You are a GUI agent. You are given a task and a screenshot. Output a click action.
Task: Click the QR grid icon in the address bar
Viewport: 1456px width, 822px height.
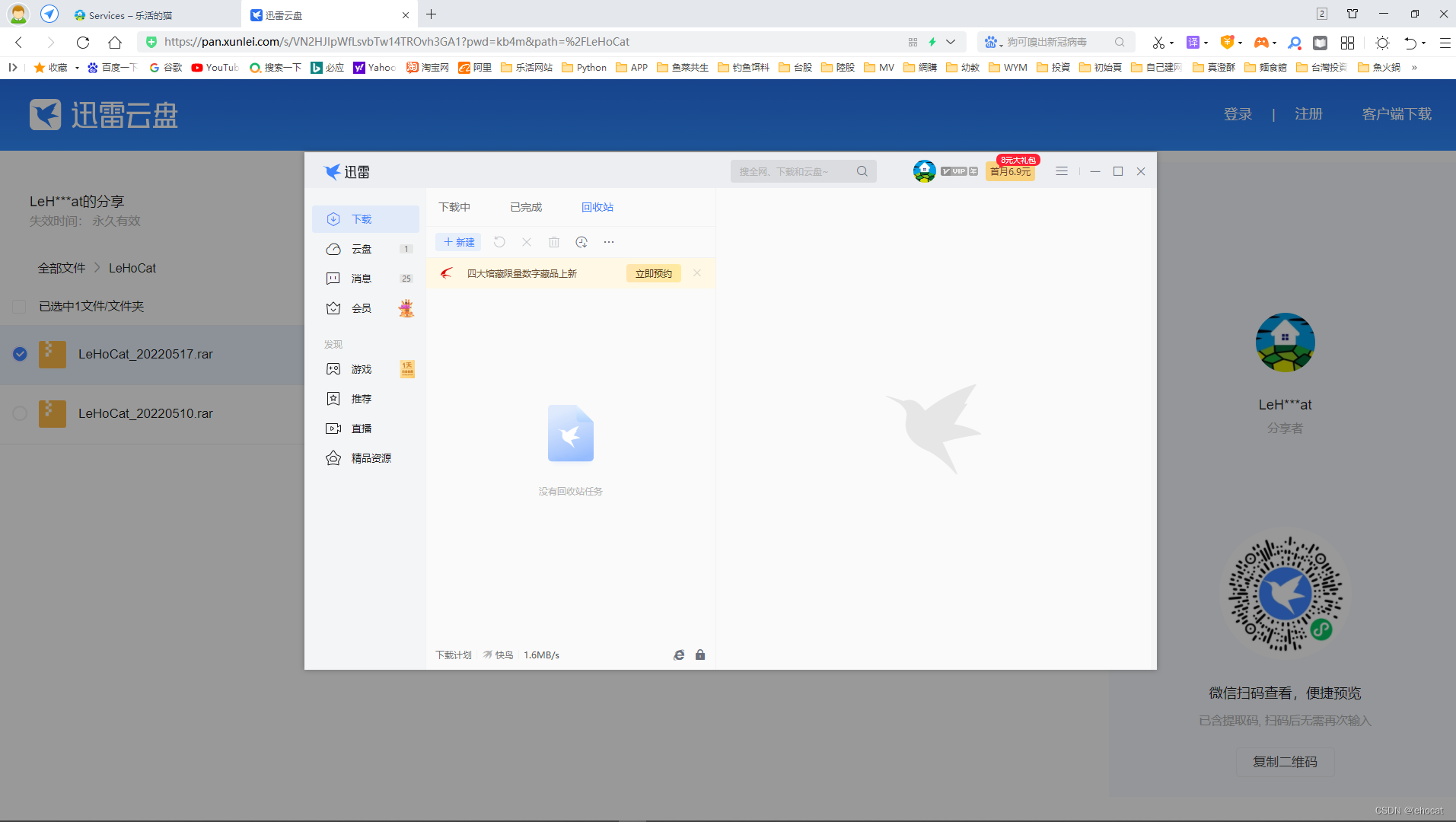tap(913, 43)
